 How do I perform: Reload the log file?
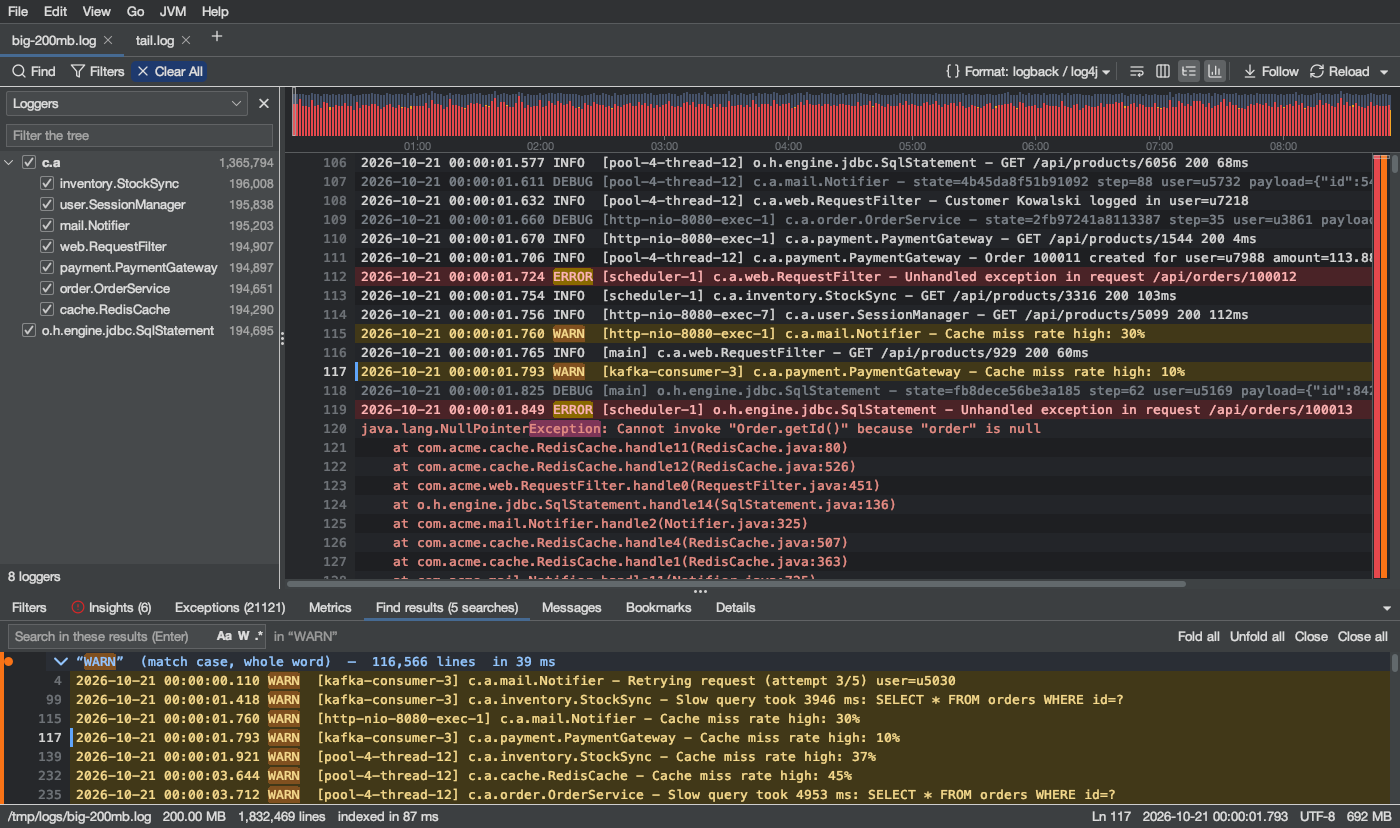tap(1339, 71)
